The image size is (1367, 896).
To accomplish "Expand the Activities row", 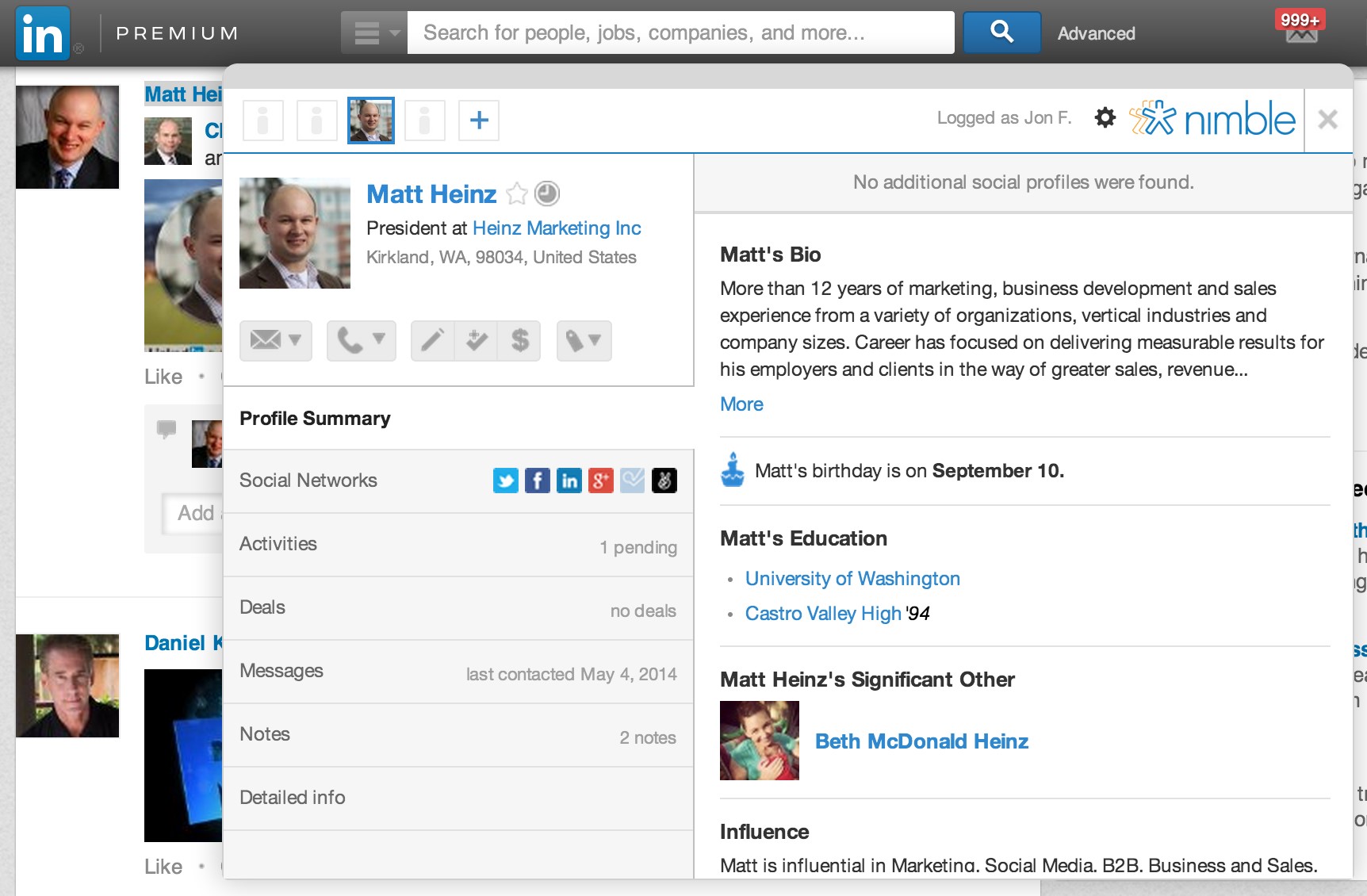I will point(458,545).
